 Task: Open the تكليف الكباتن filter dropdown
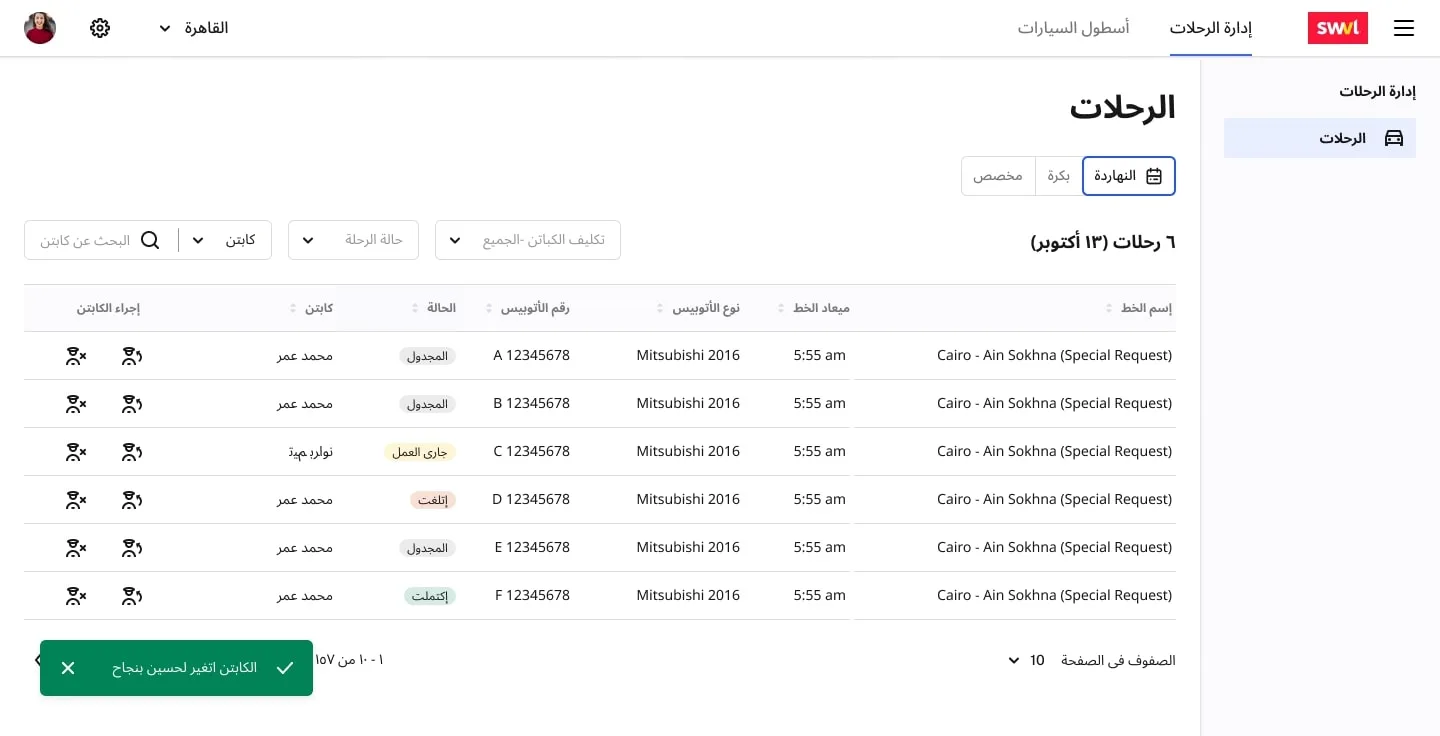click(527, 240)
